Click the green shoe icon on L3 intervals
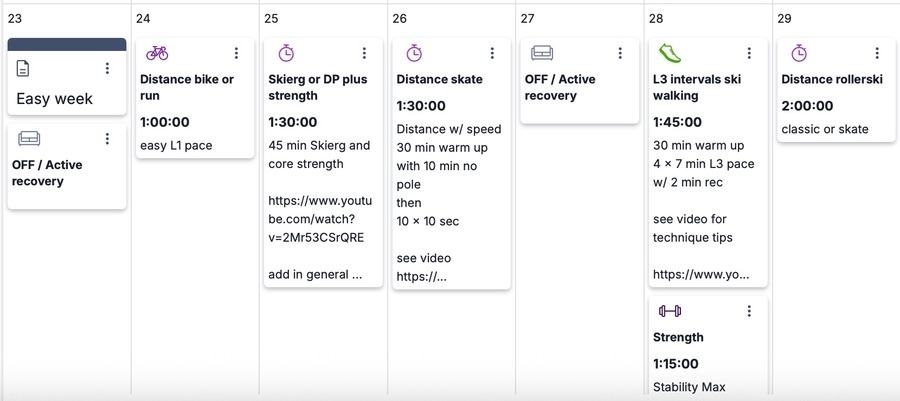The height and width of the screenshot is (401, 900). (x=670, y=53)
